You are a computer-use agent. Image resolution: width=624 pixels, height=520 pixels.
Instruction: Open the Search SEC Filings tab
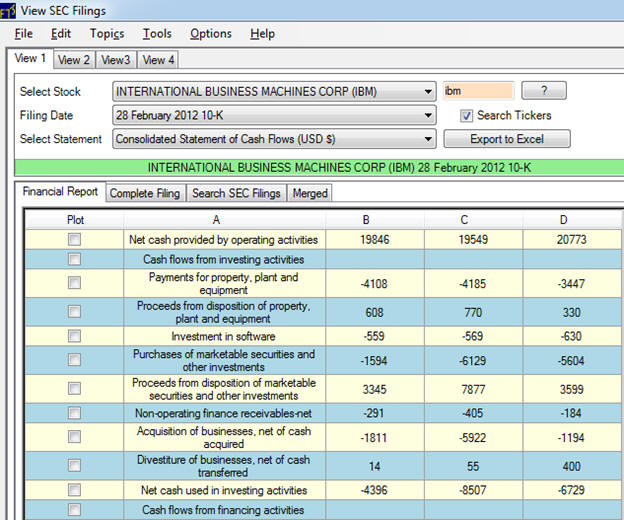tap(236, 193)
